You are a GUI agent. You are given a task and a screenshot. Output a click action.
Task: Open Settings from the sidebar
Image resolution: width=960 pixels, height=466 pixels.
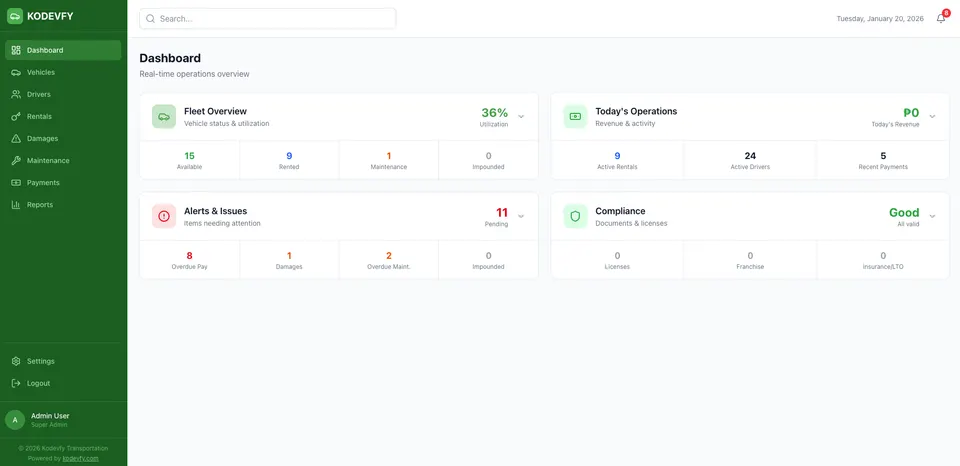(x=63, y=361)
